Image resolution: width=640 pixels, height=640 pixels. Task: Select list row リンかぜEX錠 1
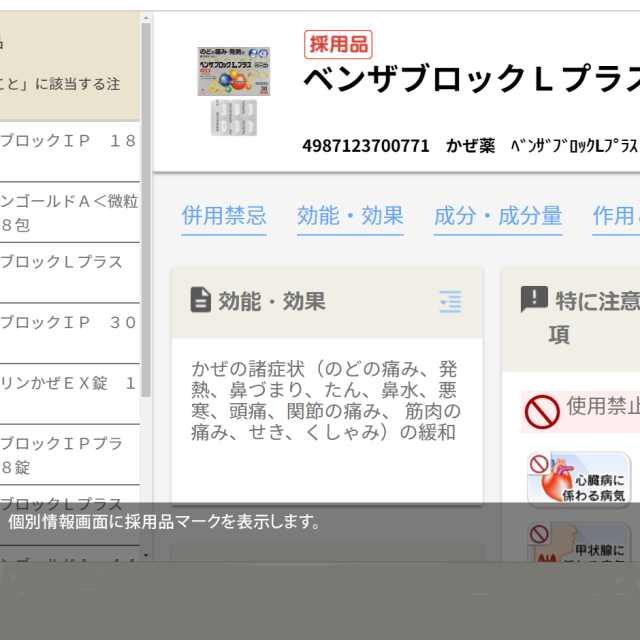coord(69,394)
